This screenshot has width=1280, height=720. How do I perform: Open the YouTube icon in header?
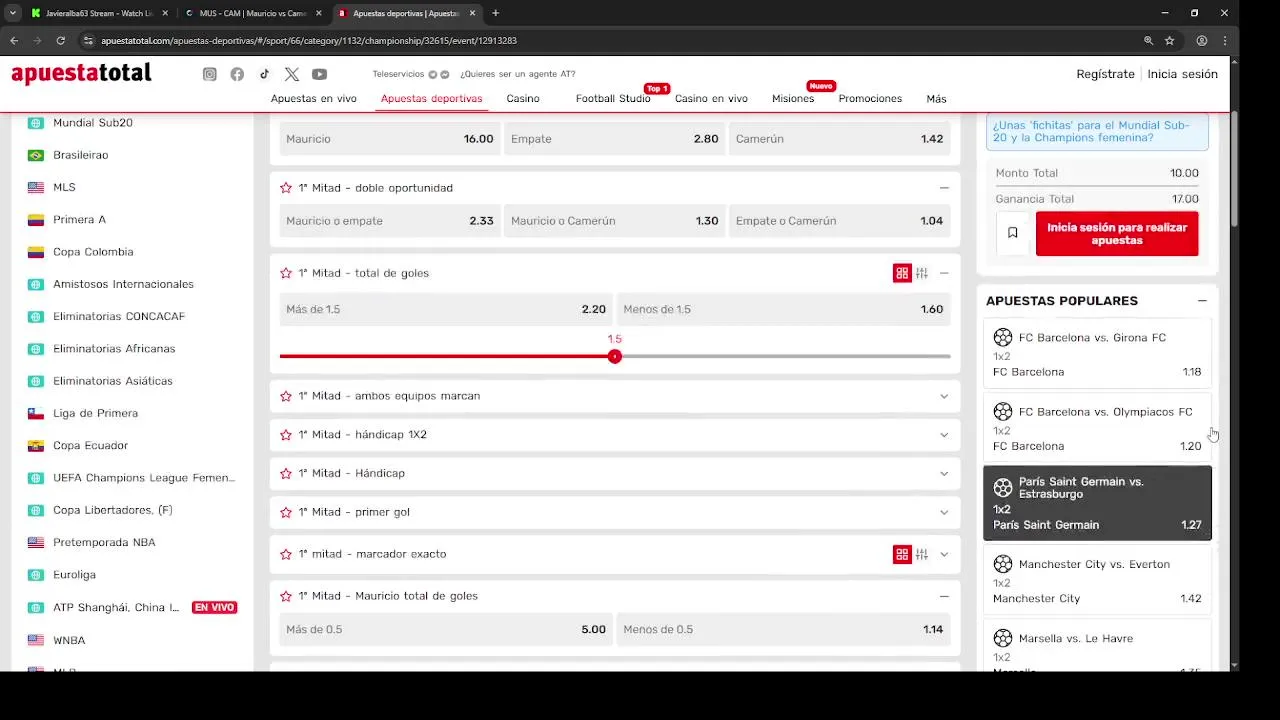click(x=319, y=74)
